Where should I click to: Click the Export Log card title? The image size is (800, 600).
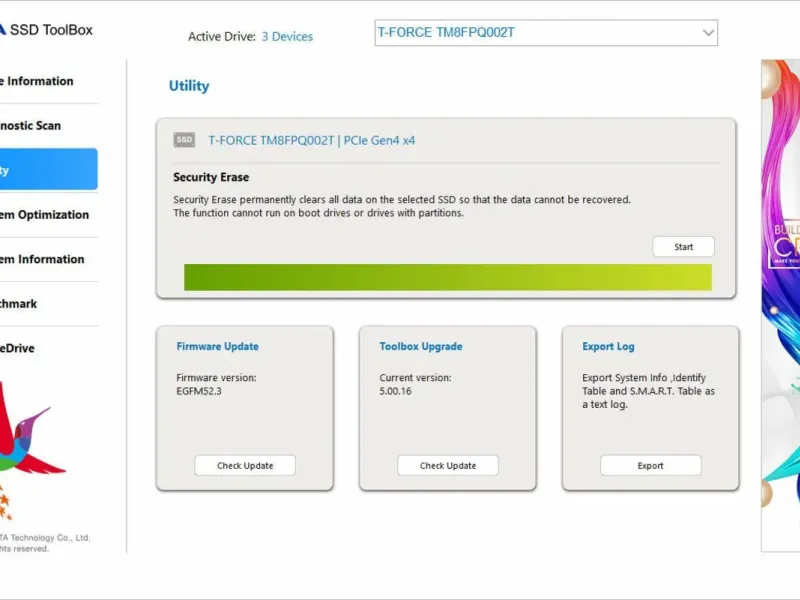608,346
